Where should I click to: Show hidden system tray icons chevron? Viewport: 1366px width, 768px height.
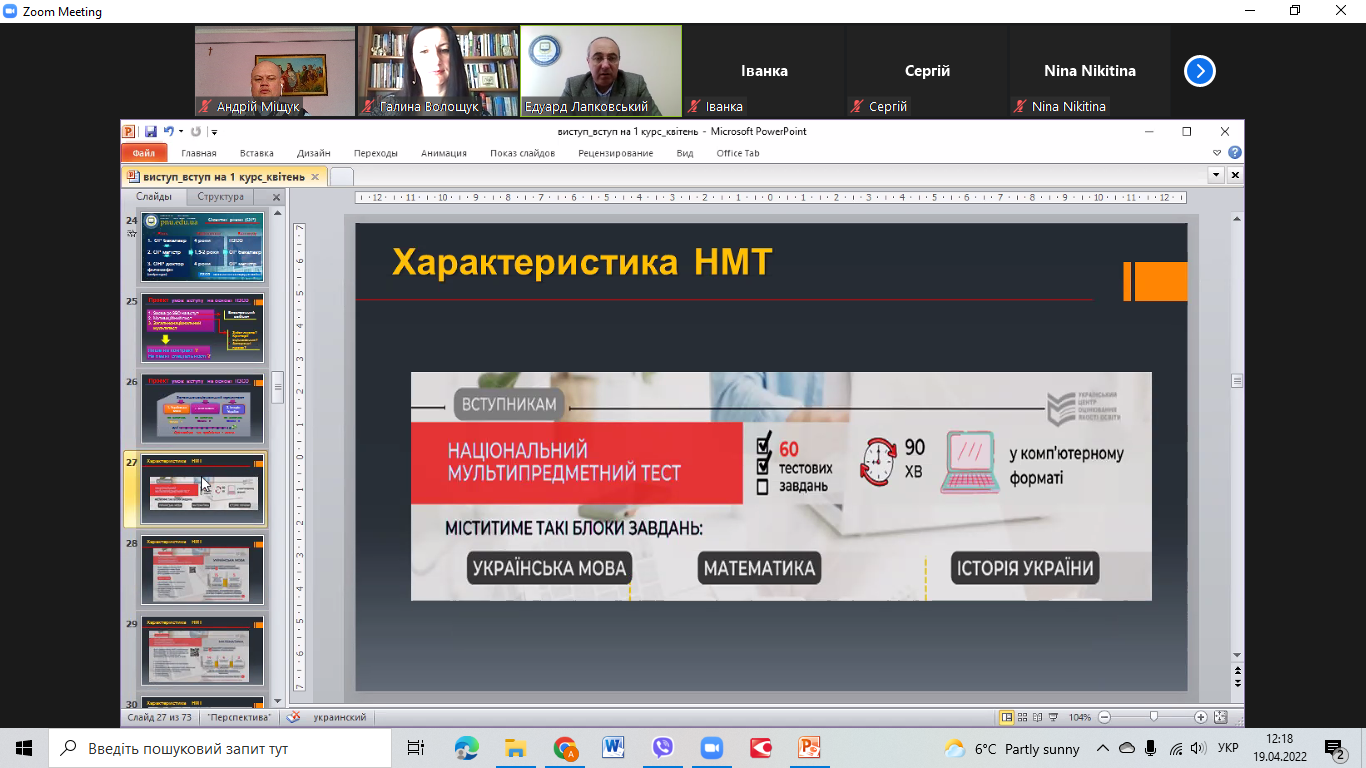[x=1103, y=748]
